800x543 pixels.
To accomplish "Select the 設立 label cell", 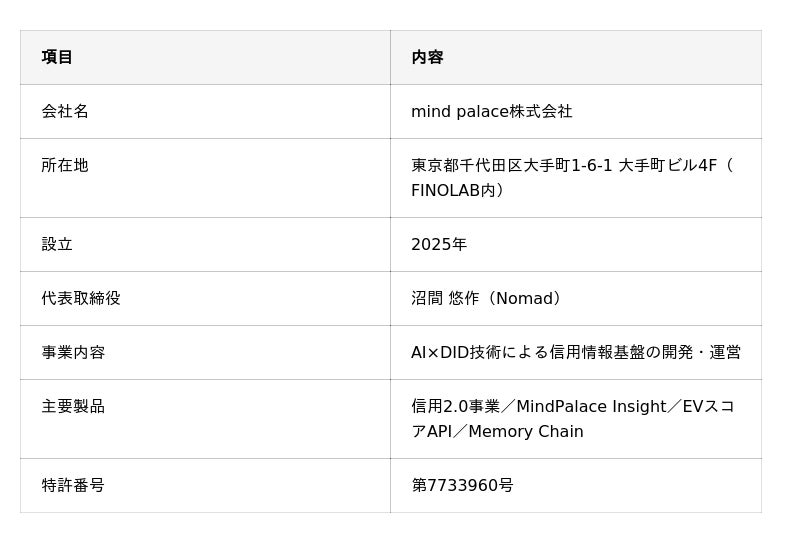I will click(x=57, y=244).
